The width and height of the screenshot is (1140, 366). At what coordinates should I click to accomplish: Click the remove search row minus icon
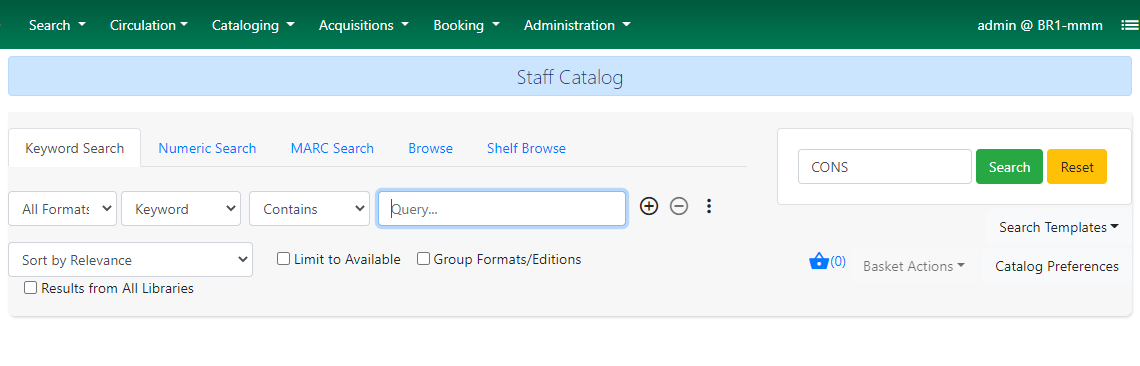click(678, 207)
